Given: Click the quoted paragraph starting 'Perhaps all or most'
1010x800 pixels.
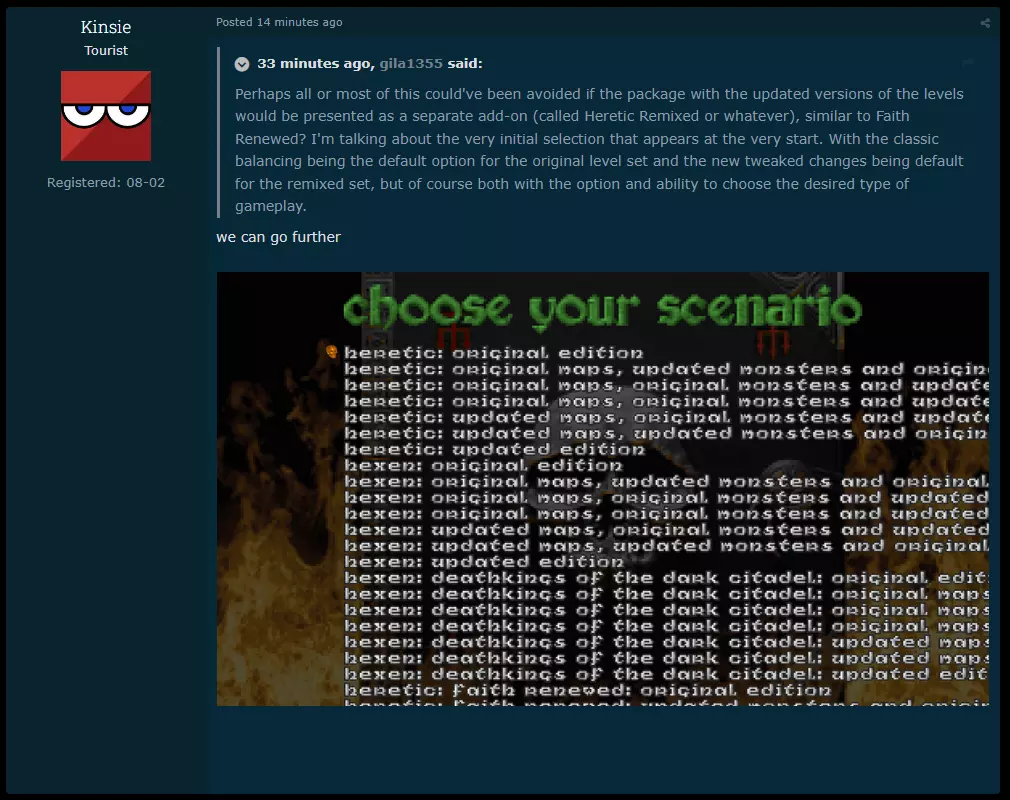Looking at the screenshot, I should [599, 150].
